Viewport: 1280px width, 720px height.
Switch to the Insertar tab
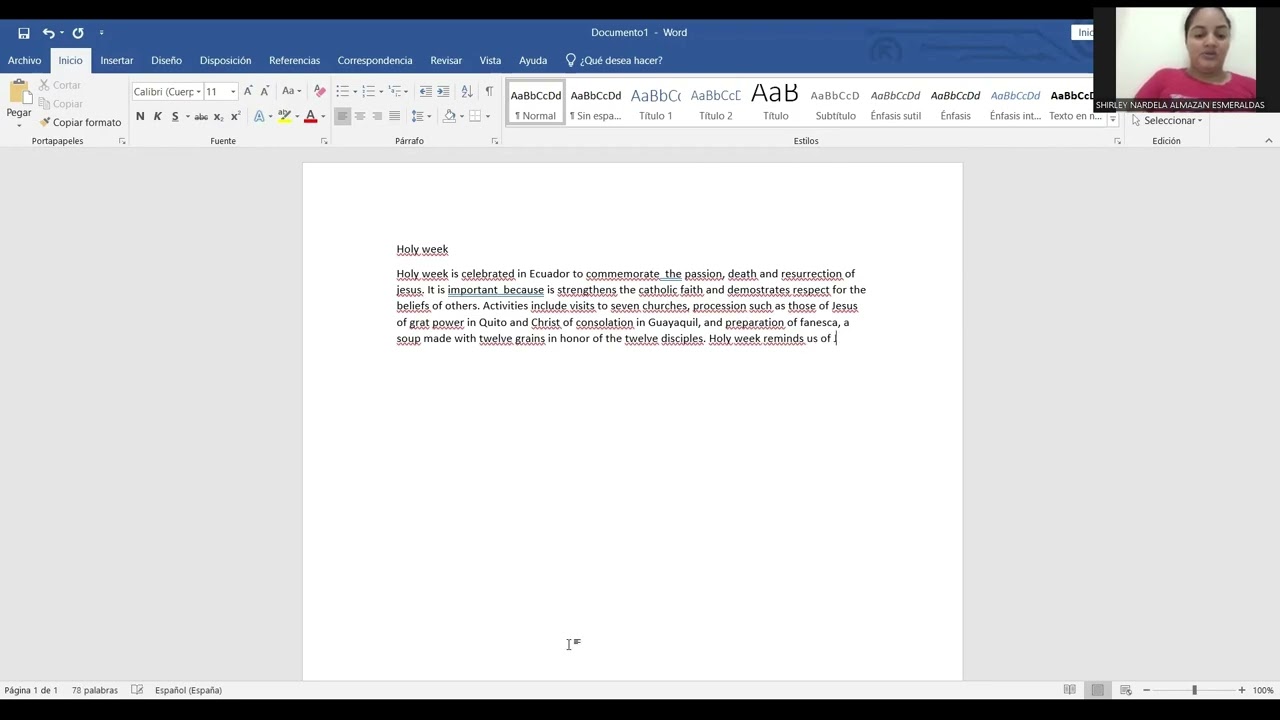117,61
